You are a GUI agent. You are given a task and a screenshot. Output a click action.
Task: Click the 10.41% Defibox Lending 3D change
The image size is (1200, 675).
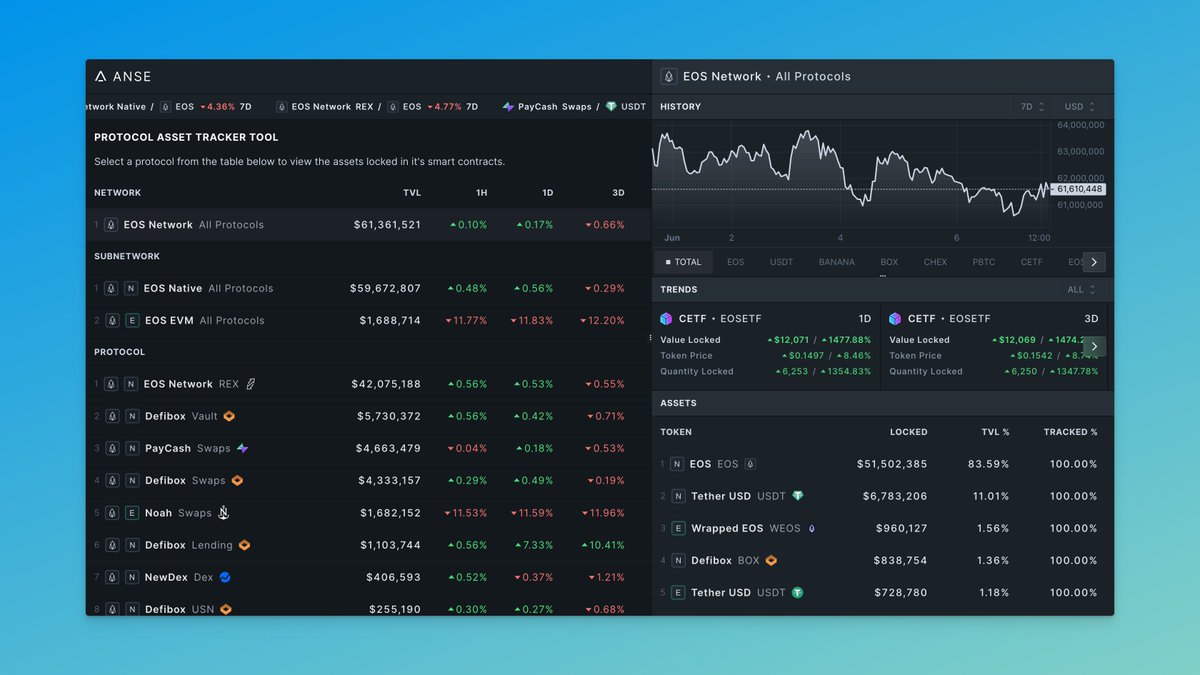[x=601, y=546]
